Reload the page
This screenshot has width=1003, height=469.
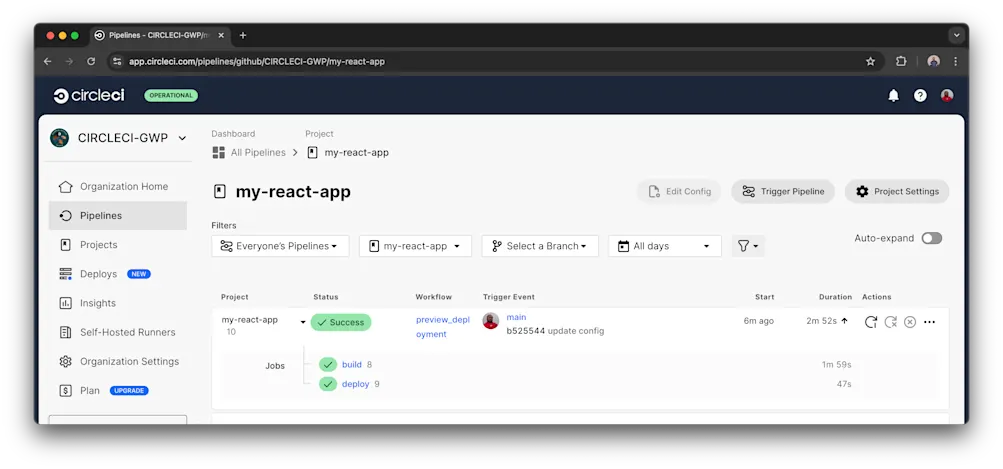click(x=91, y=61)
